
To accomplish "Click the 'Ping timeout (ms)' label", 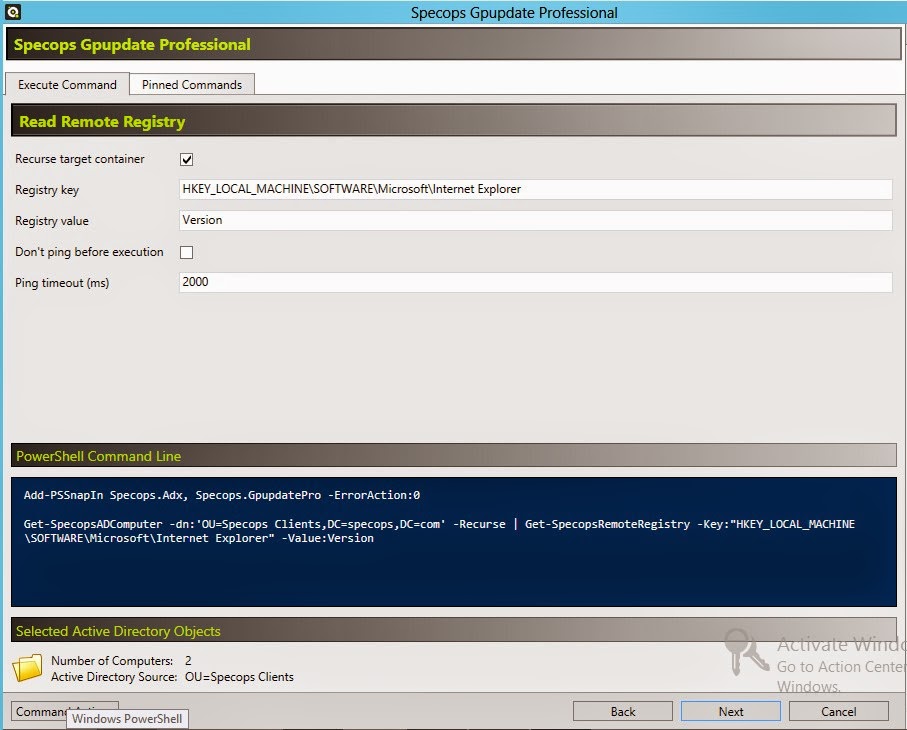I will click(x=62, y=283).
